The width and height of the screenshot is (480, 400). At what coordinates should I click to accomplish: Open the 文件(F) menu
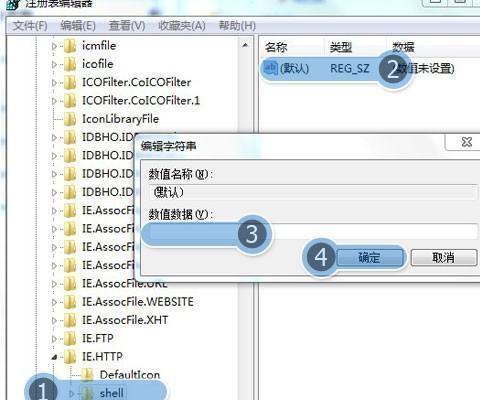click(30, 26)
